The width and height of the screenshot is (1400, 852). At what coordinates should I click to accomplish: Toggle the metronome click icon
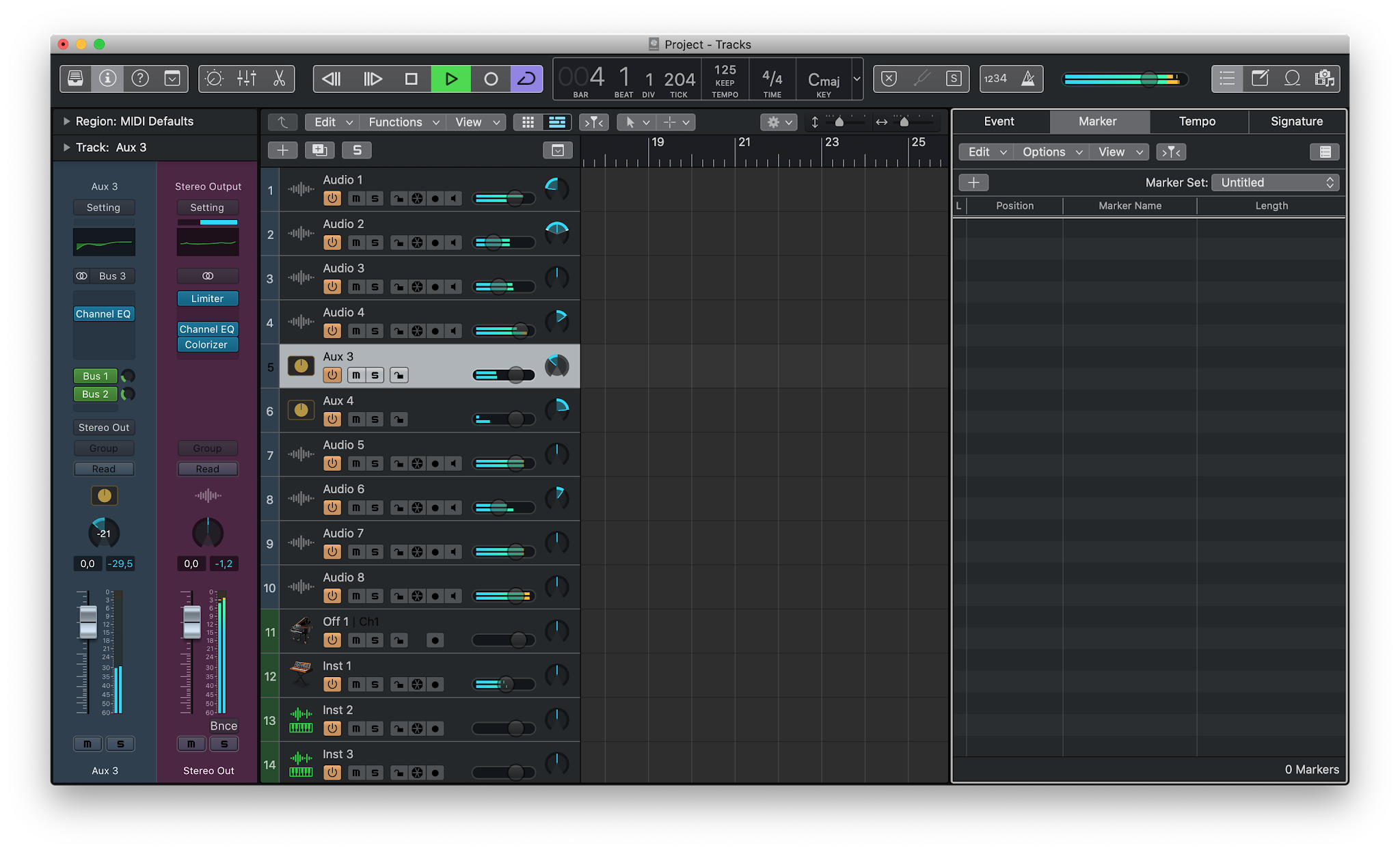1027,79
